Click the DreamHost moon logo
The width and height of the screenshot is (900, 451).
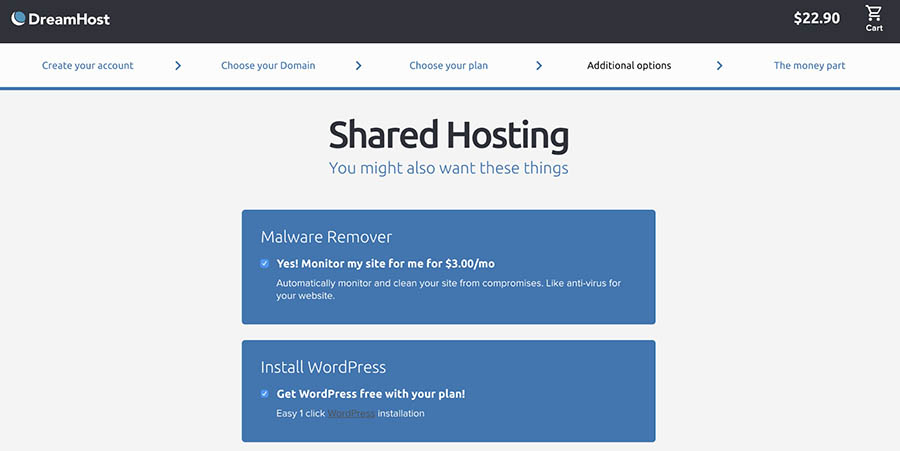point(18,18)
